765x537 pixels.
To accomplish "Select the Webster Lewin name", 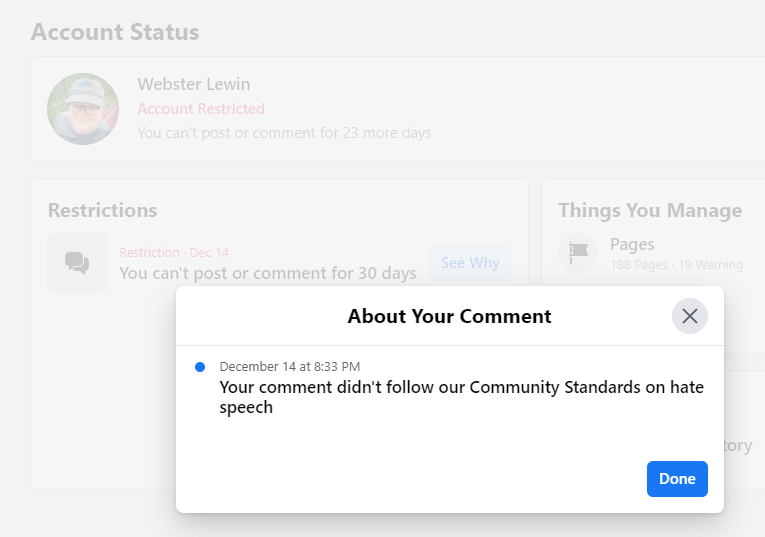I will tap(194, 84).
